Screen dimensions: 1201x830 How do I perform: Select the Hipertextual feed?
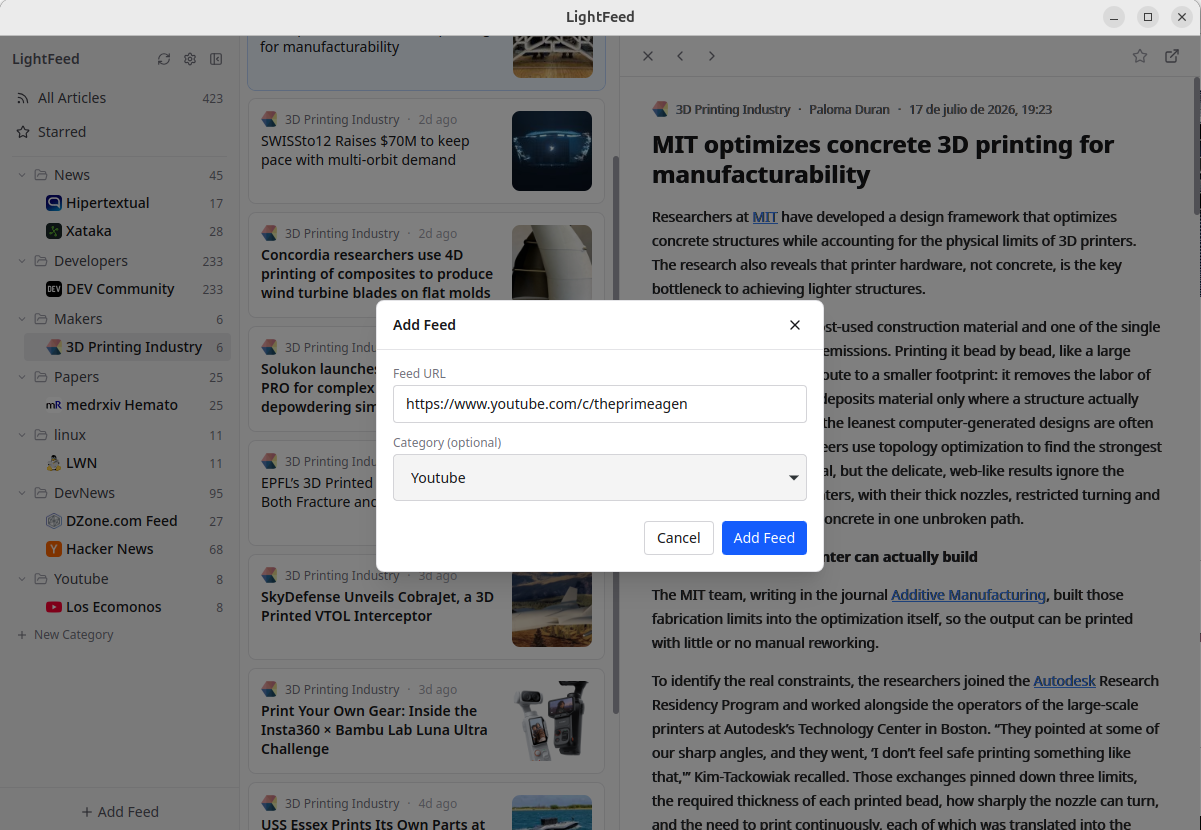[x=127, y=203]
